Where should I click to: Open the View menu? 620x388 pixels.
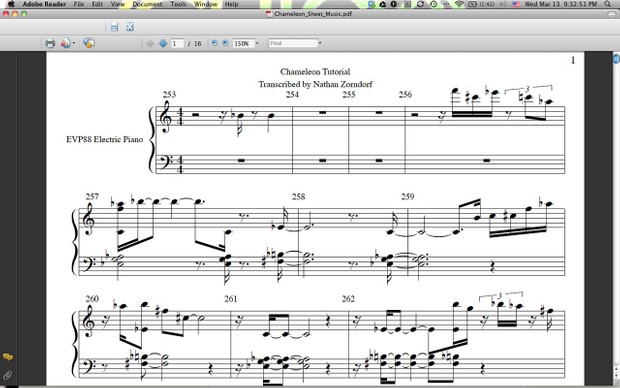tap(117, 4)
